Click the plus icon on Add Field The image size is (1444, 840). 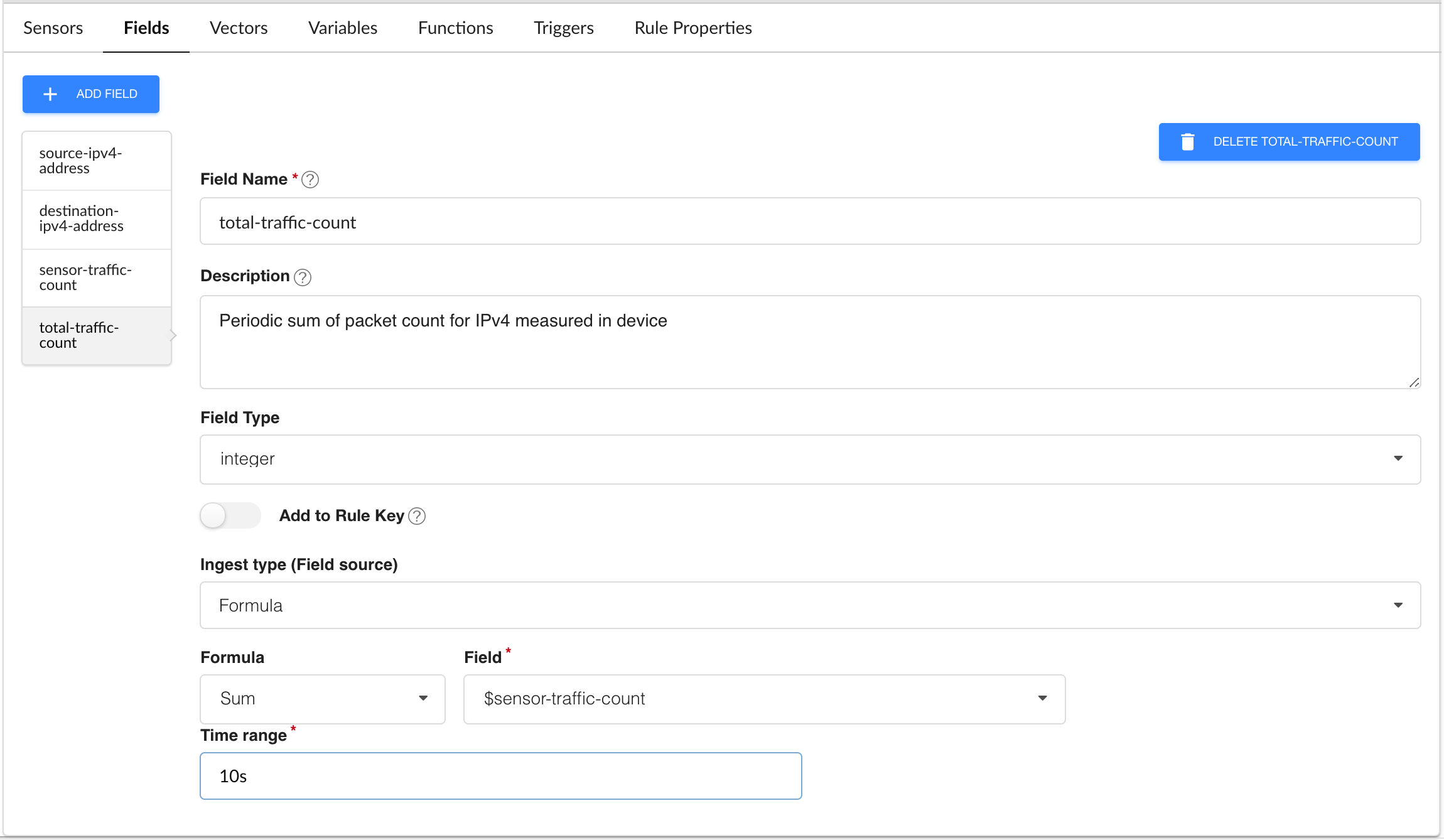(x=50, y=94)
